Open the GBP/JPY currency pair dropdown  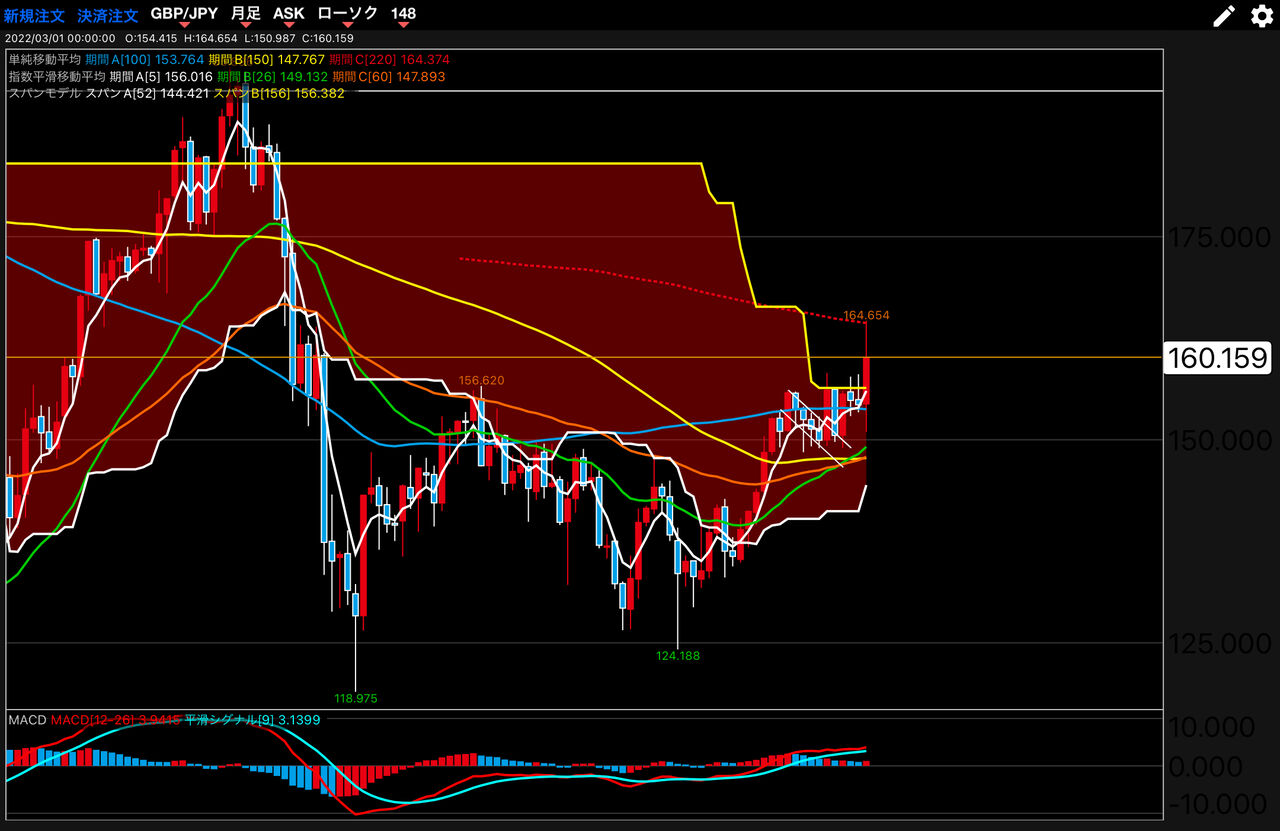tap(184, 14)
